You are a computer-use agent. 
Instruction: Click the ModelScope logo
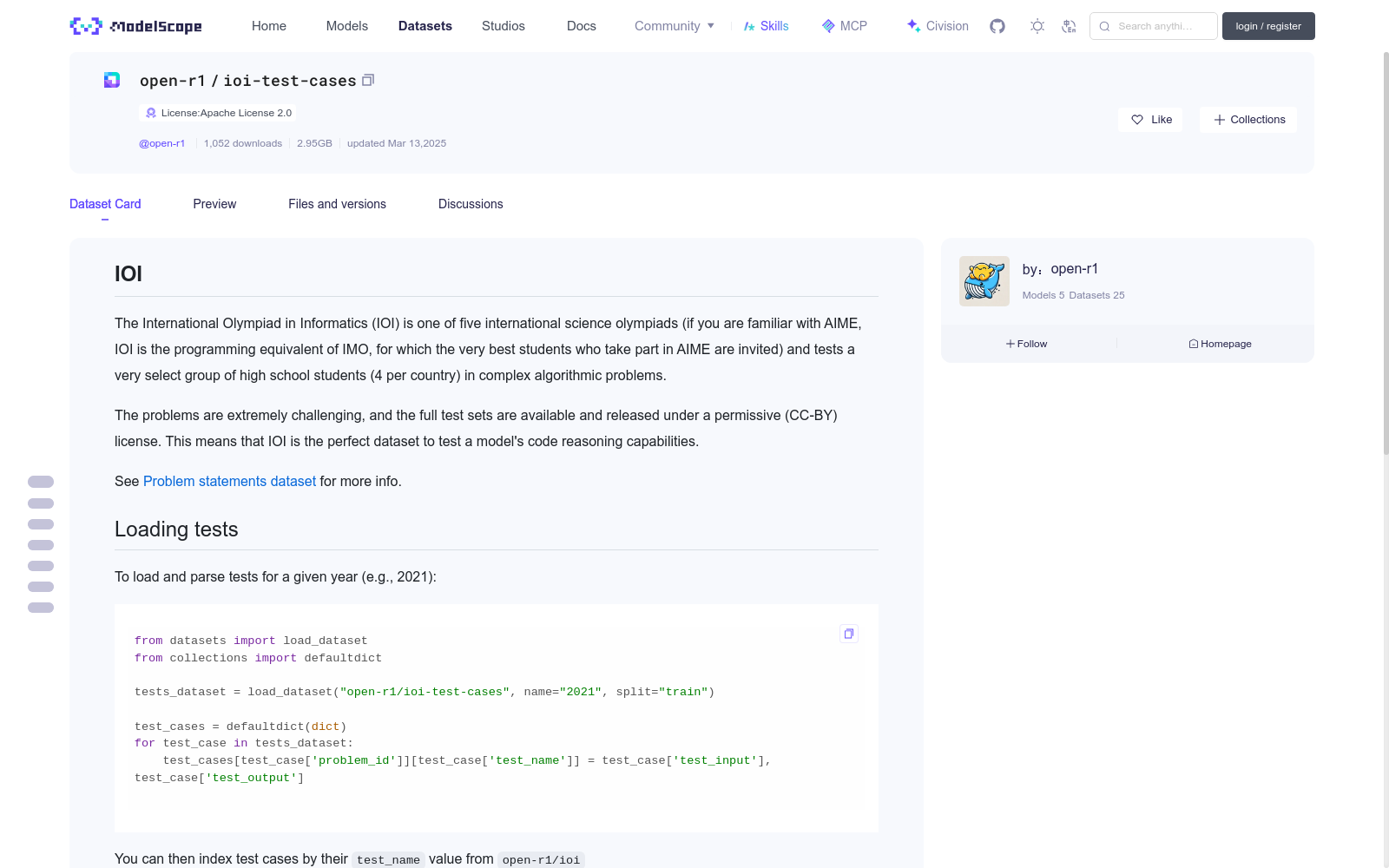[136, 26]
